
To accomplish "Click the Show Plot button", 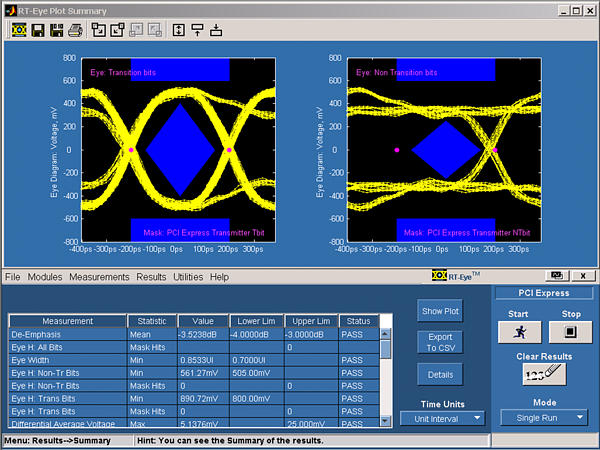I will pyautogui.click(x=440, y=311).
